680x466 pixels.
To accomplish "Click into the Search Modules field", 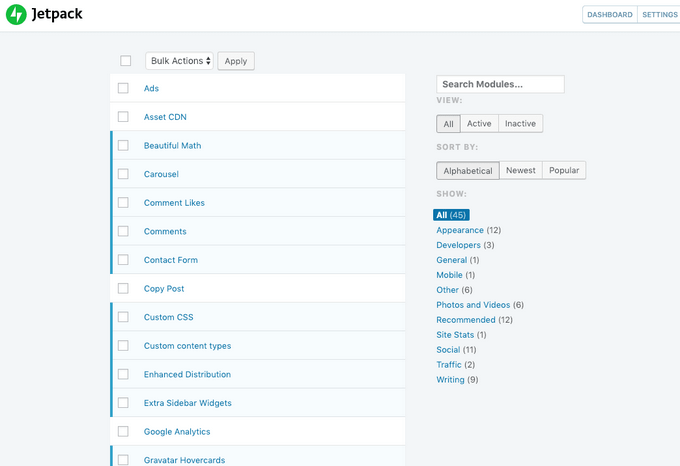I will click(500, 85).
